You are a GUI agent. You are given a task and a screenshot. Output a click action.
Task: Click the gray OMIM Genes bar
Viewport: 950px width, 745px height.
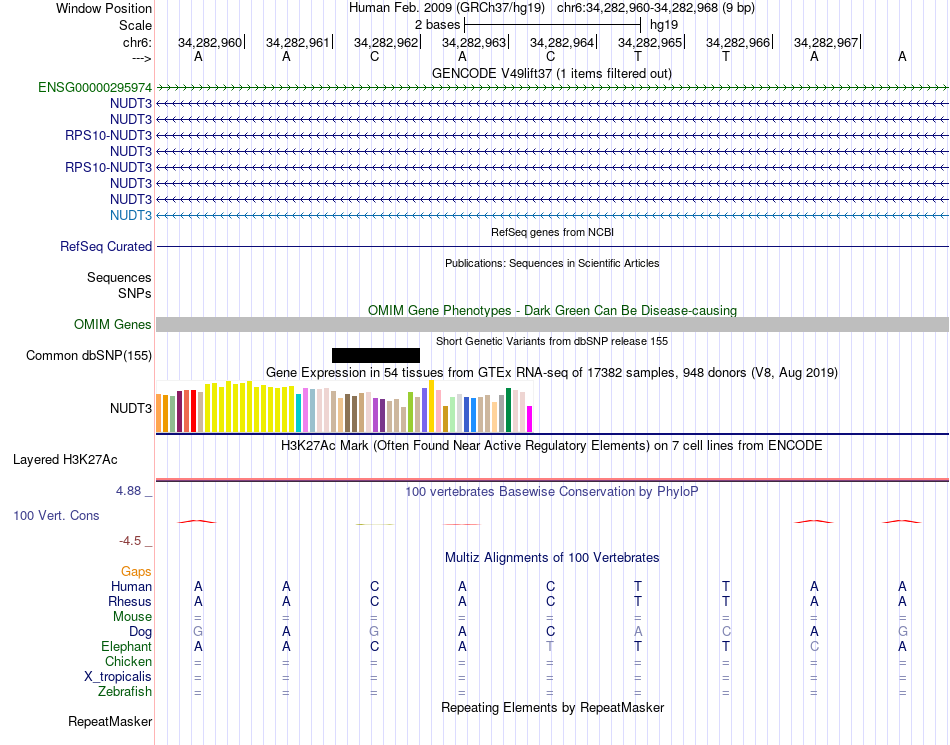(x=552, y=325)
